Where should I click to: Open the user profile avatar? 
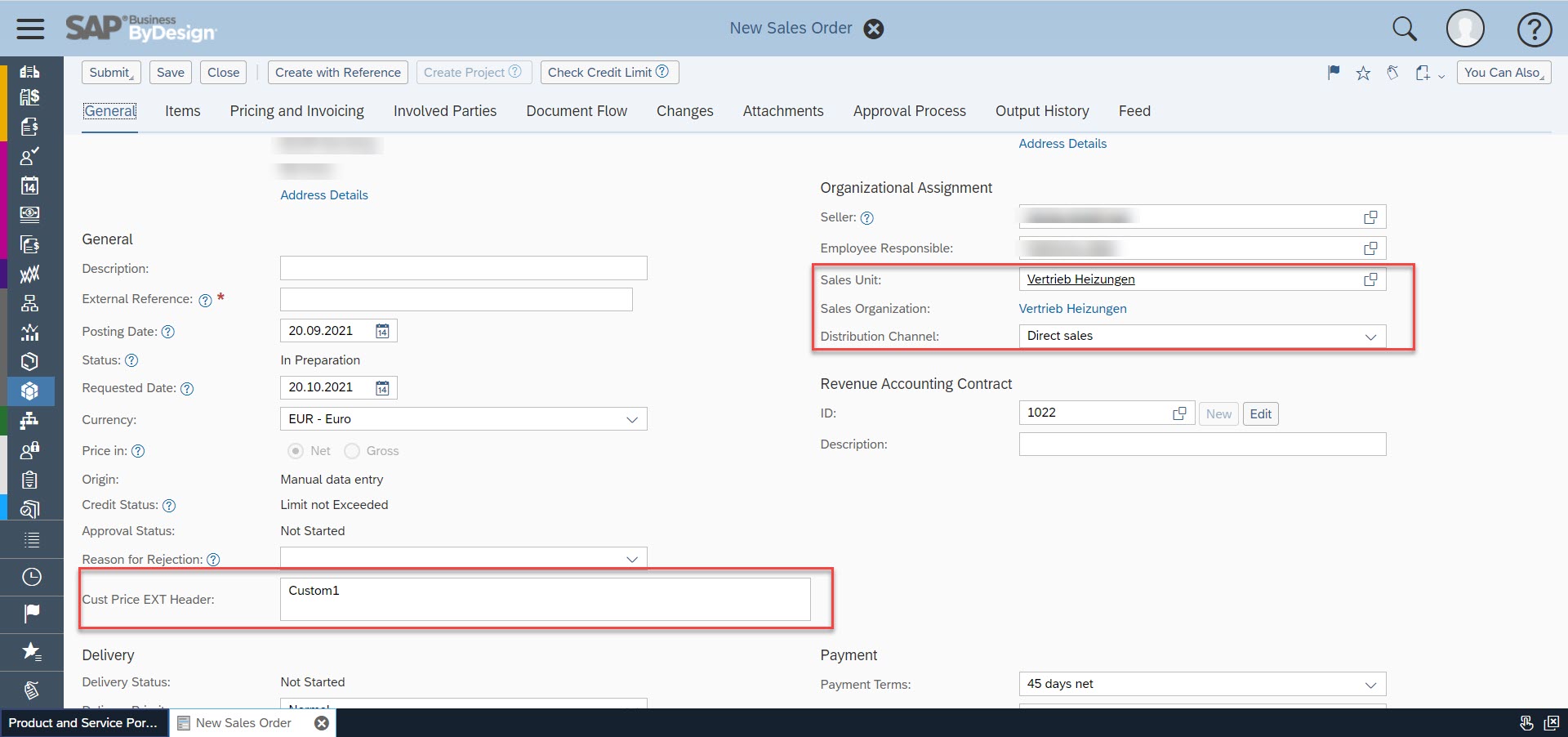point(1465,29)
